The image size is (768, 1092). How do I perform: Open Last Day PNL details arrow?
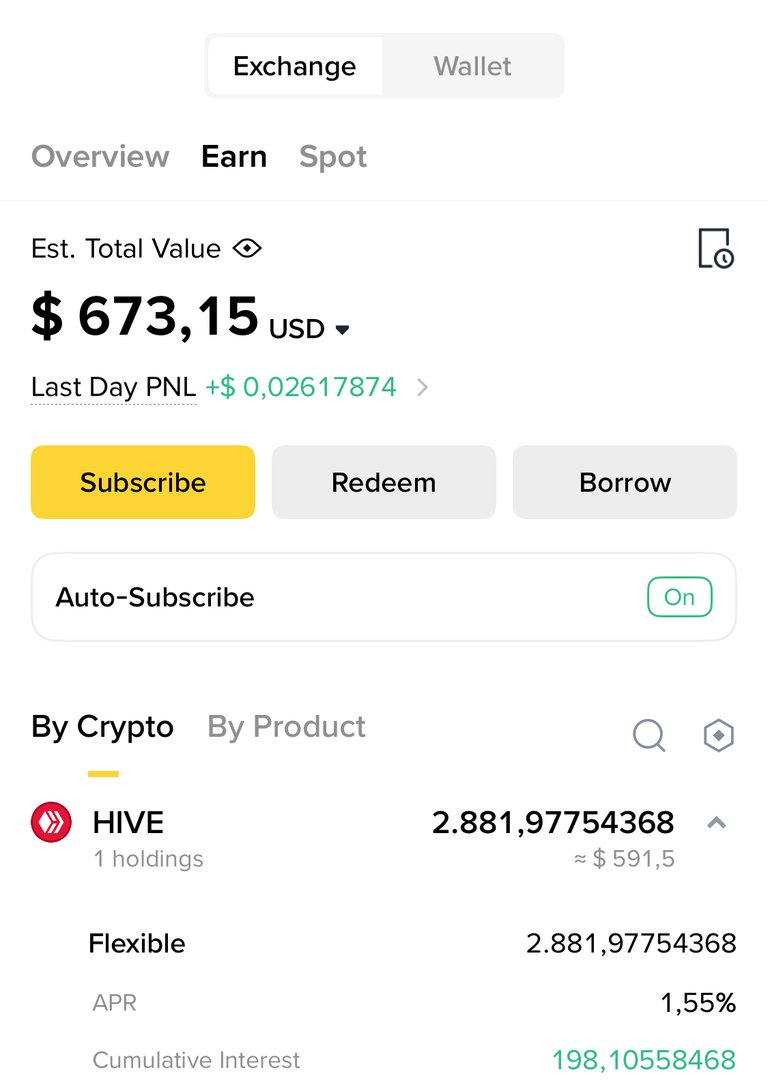pyautogui.click(x=422, y=387)
